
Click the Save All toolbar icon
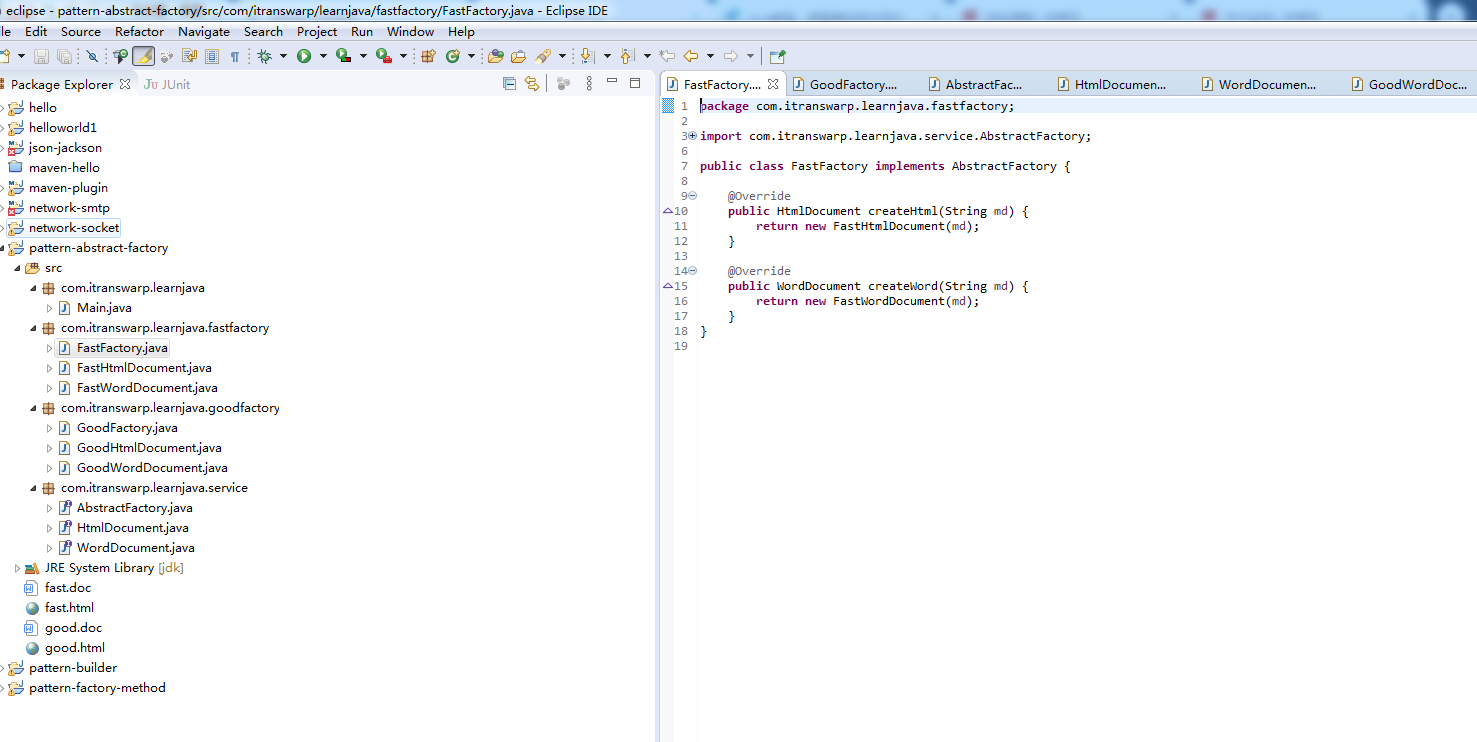coord(64,56)
